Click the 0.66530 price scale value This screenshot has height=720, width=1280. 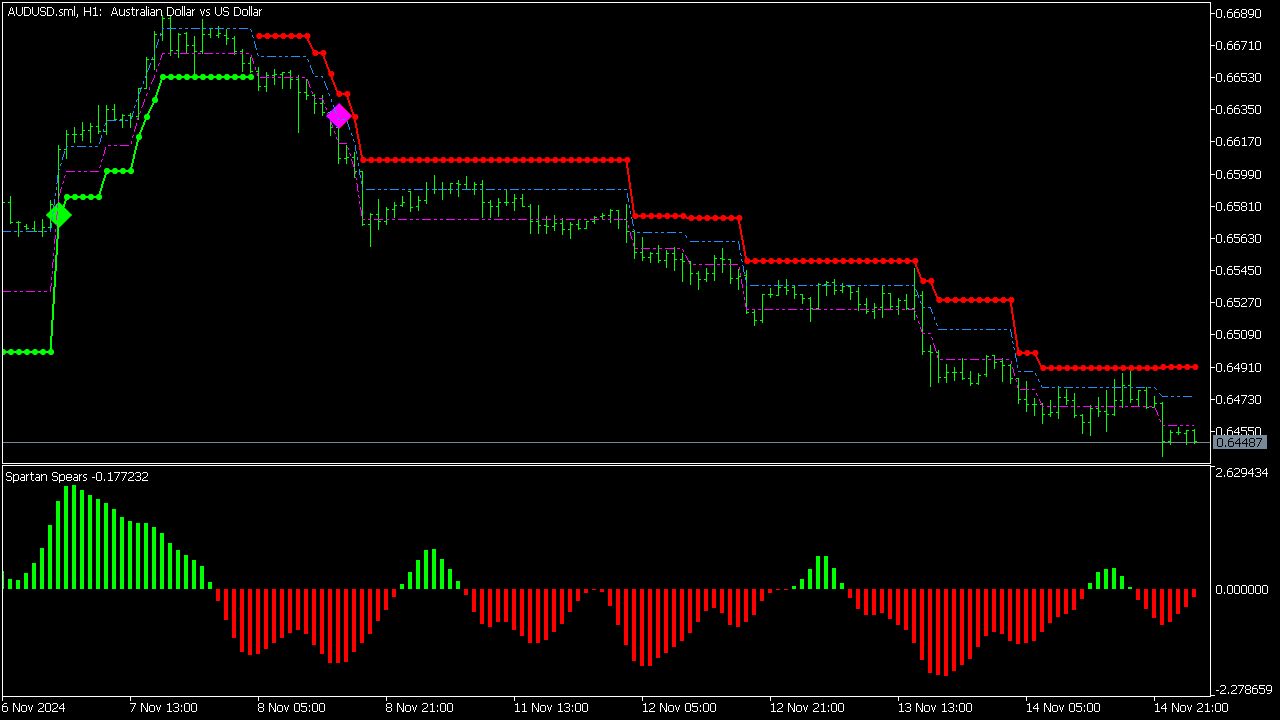pyautogui.click(x=1239, y=78)
